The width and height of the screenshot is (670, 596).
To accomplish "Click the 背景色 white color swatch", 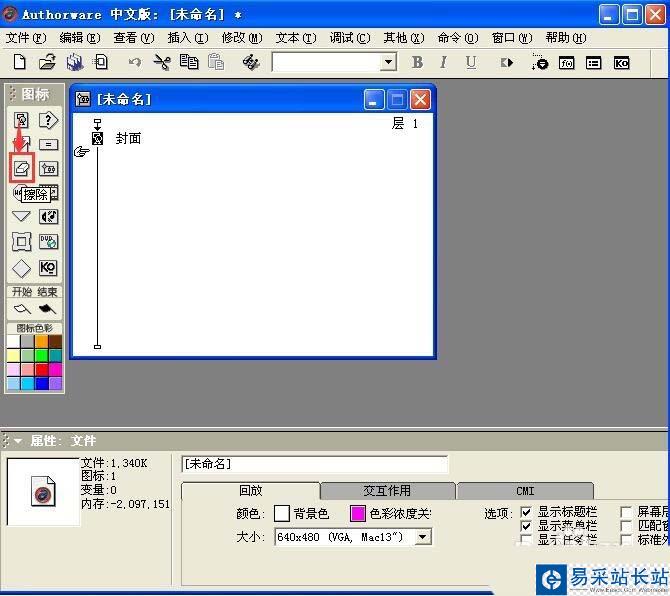I will coord(282,513).
